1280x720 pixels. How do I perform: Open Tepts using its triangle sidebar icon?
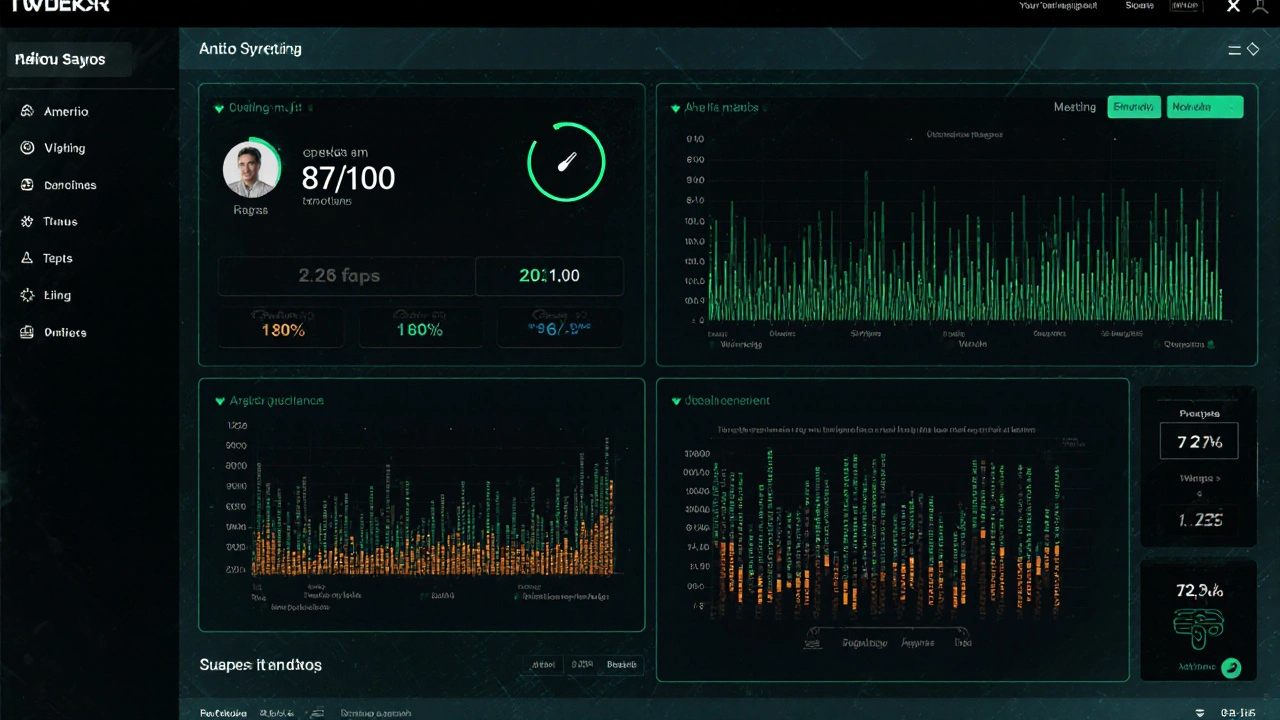point(27,258)
